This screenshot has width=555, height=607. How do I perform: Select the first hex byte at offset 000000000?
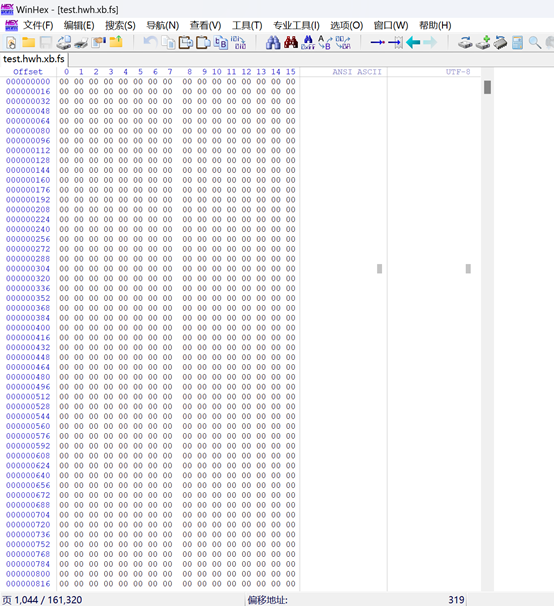(64, 82)
